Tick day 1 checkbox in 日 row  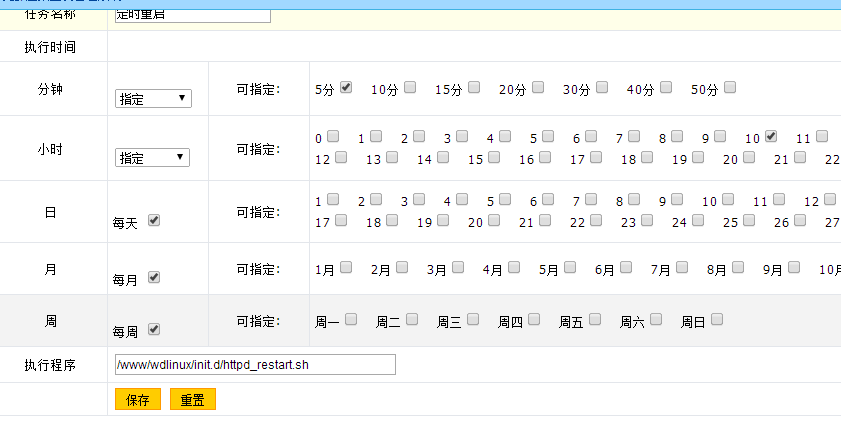[x=333, y=199]
